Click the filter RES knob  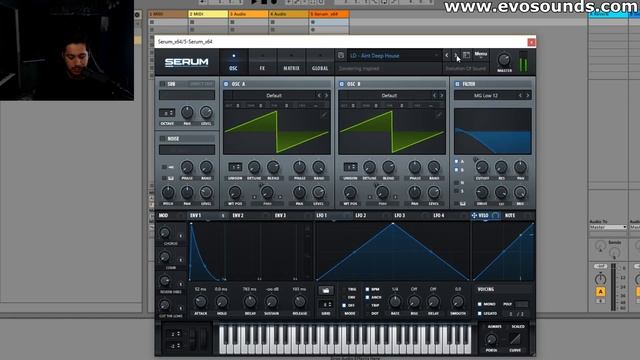[501, 167]
